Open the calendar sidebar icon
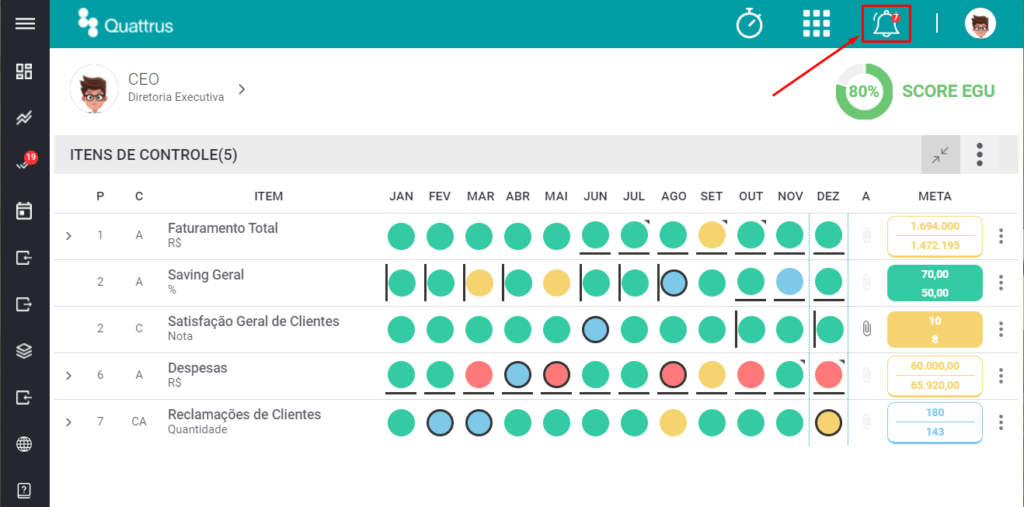Screen dimensions: 1024x507 (x=24, y=211)
